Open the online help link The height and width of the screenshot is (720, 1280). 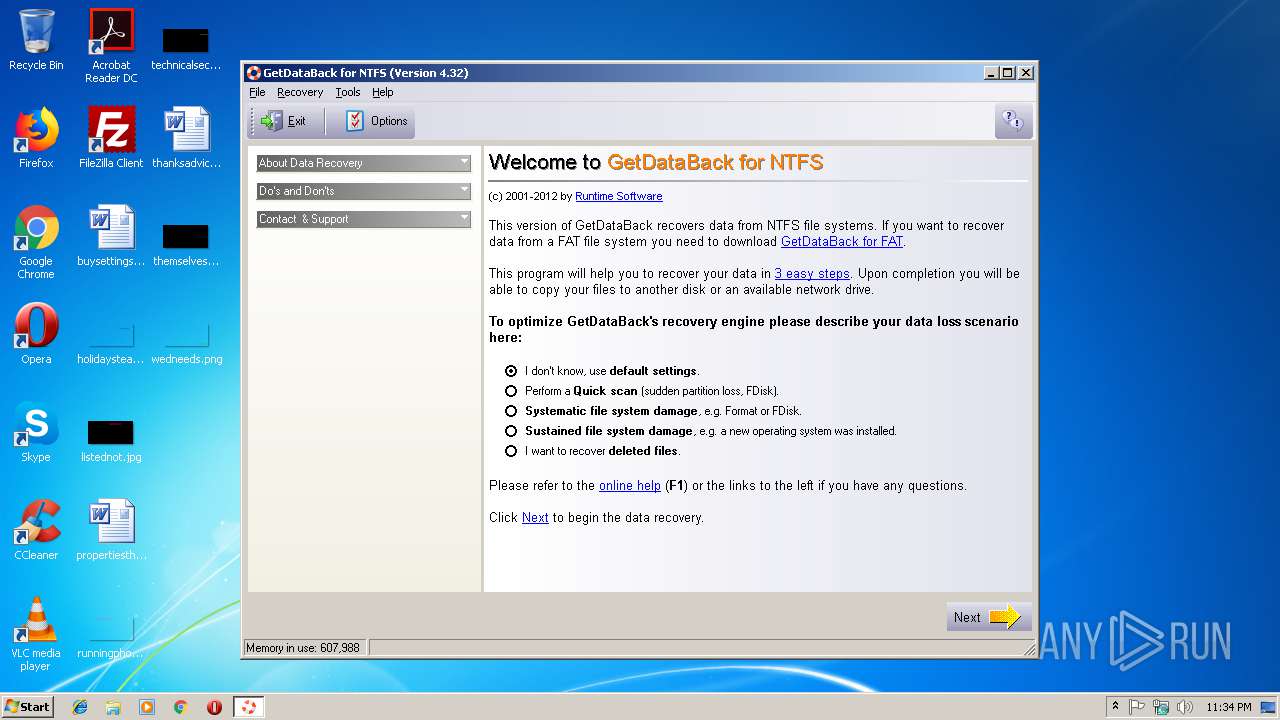point(629,485)
